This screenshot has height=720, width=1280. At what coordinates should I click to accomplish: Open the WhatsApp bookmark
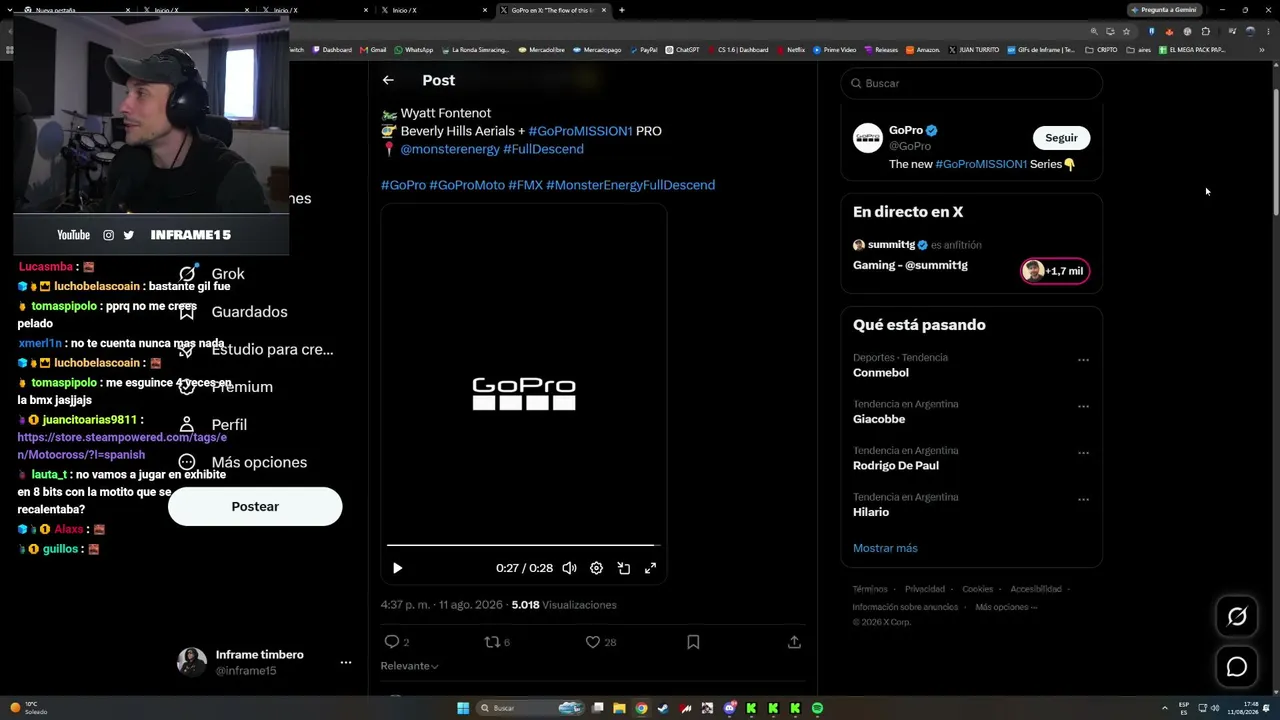(414, 49)
